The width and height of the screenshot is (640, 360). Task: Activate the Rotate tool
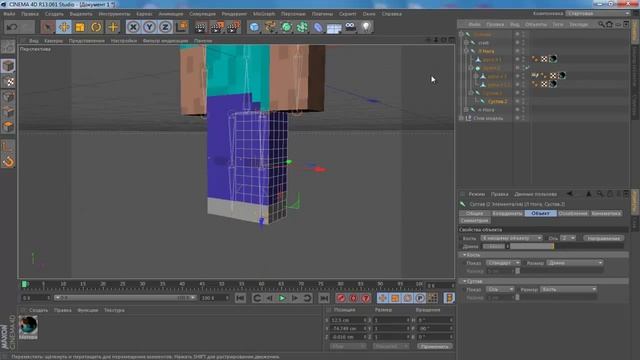pos(96,27)
